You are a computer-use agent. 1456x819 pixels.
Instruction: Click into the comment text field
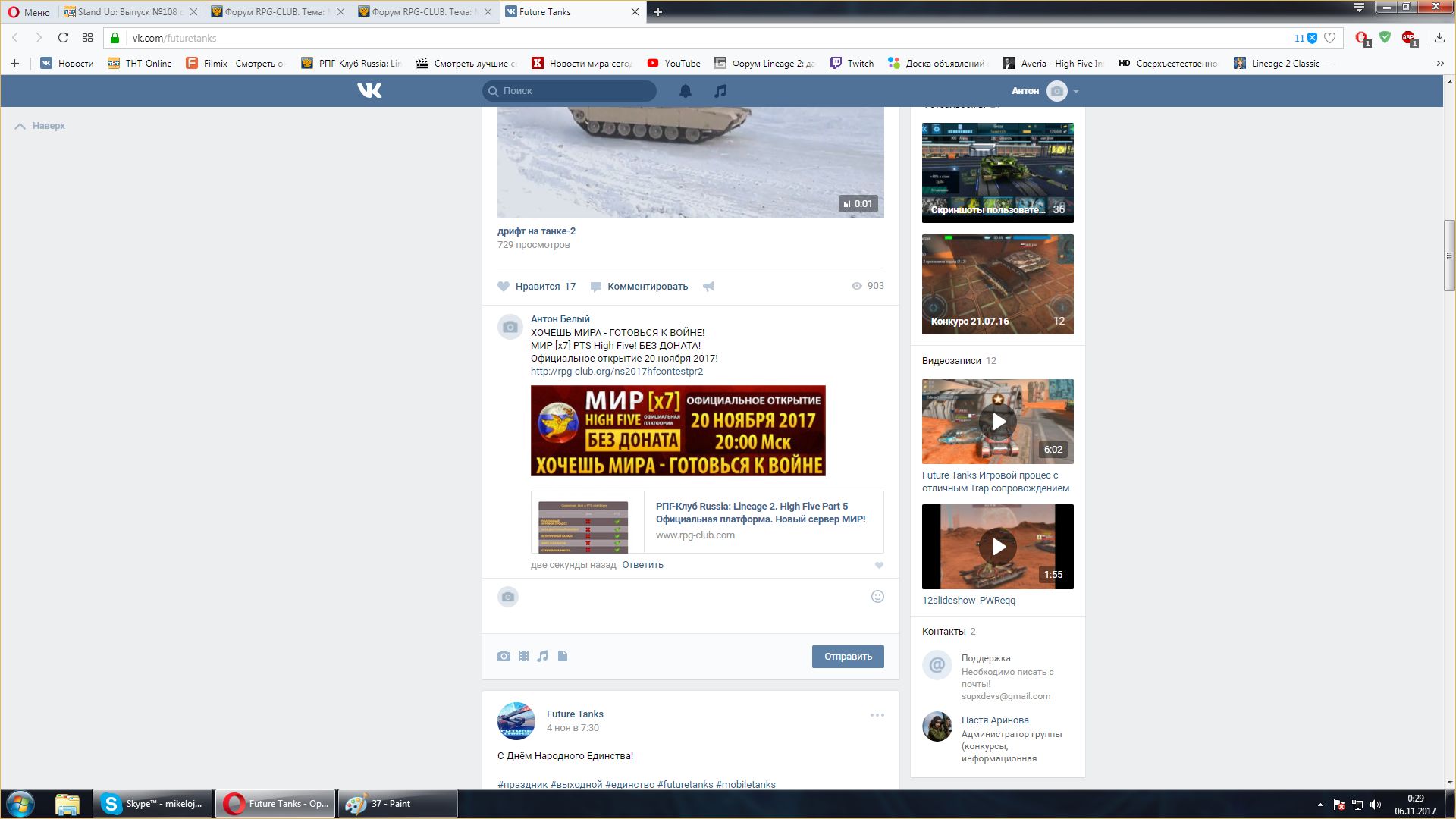[694, 598]
